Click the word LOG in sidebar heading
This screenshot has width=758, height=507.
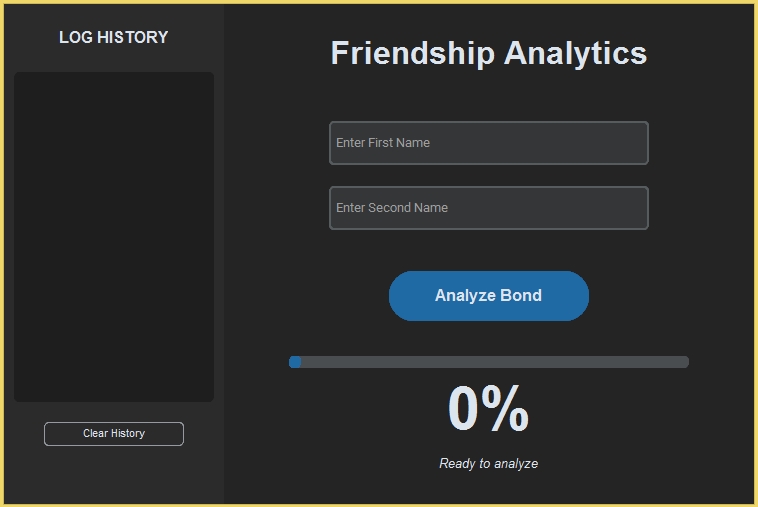[75, 38]
